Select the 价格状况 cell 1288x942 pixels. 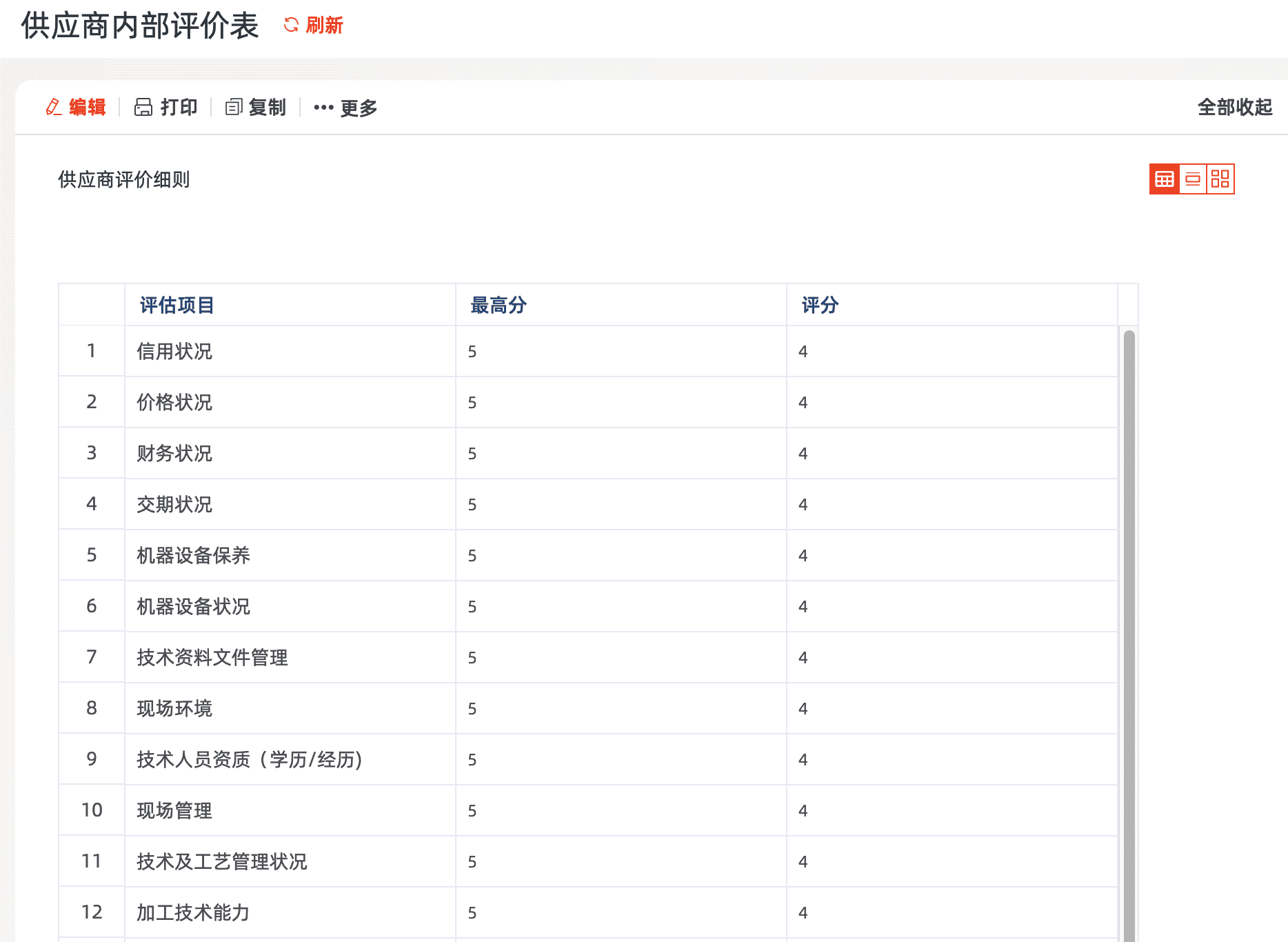pos(290,402)
